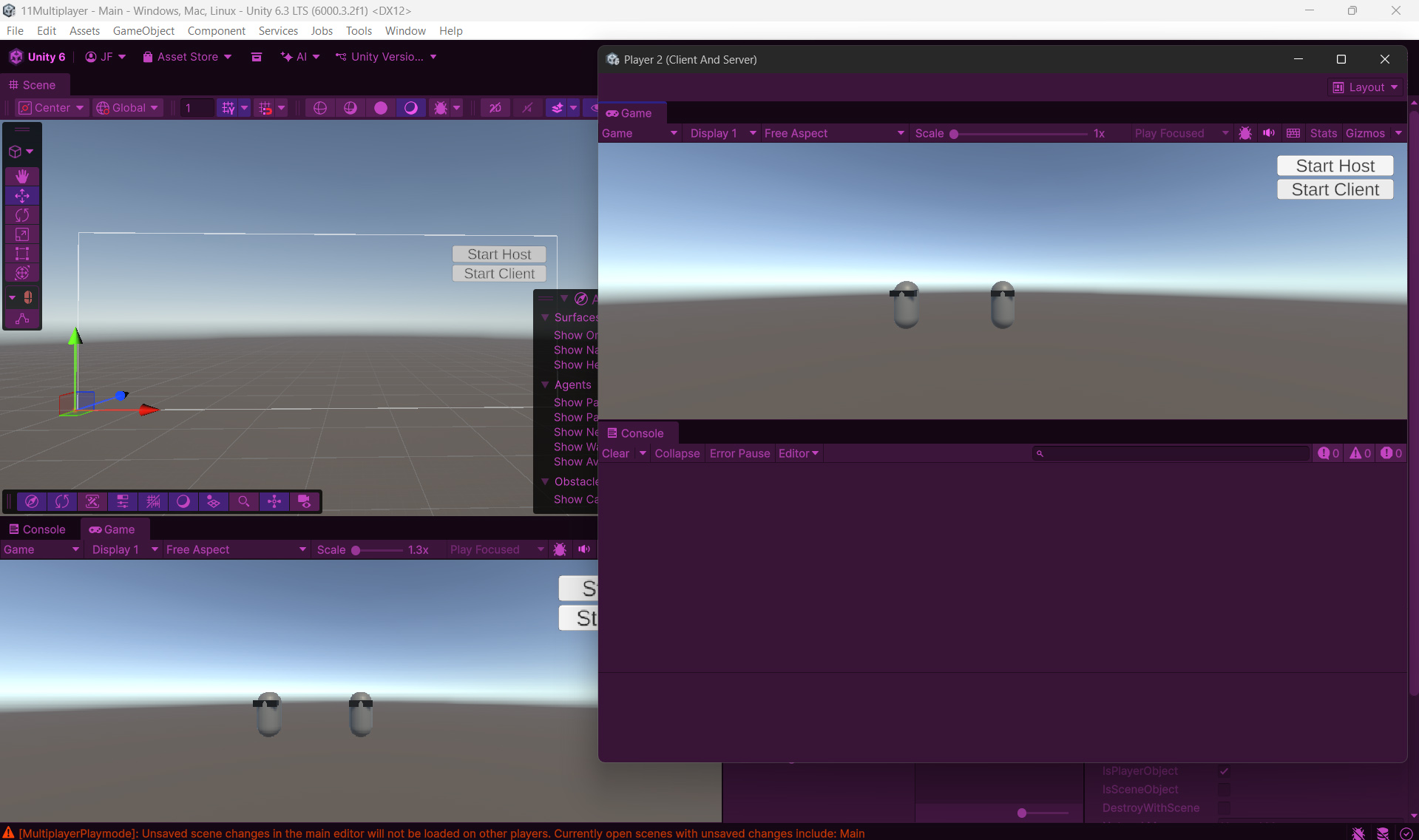Open the Free Aspect dropdown in Player 2
1419x840 pixels.
pyautogui.click(x=833, y=133)
